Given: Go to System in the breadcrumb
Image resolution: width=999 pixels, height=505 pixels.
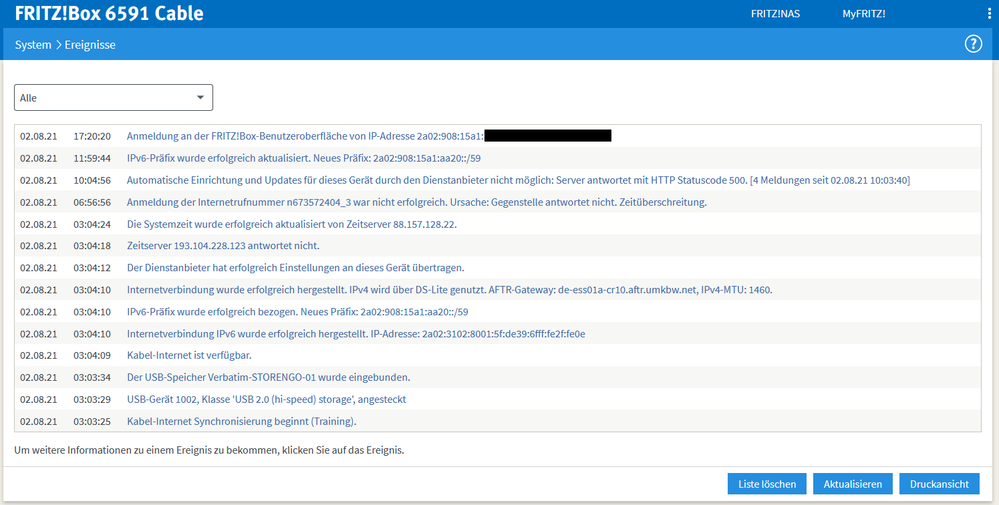Looking at the screenshot, I should [x=33, y=45].
